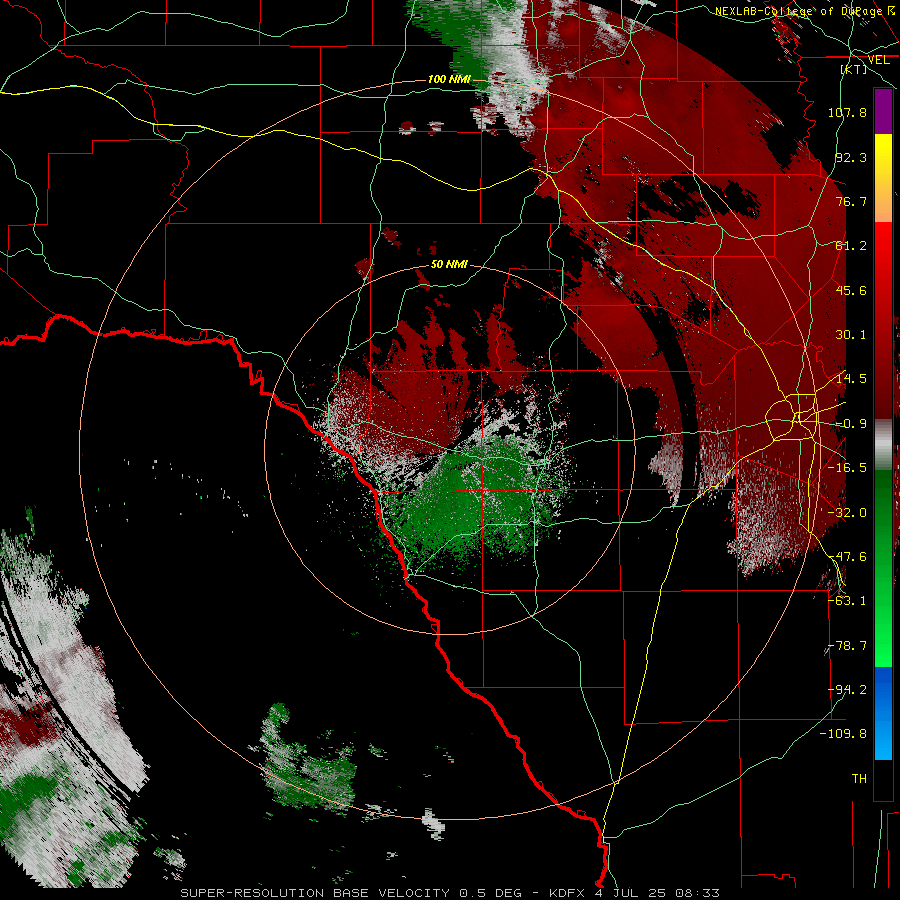Pick the gray near-zero segment of the color bar
The image size is (900, 900).
(883, 444)
